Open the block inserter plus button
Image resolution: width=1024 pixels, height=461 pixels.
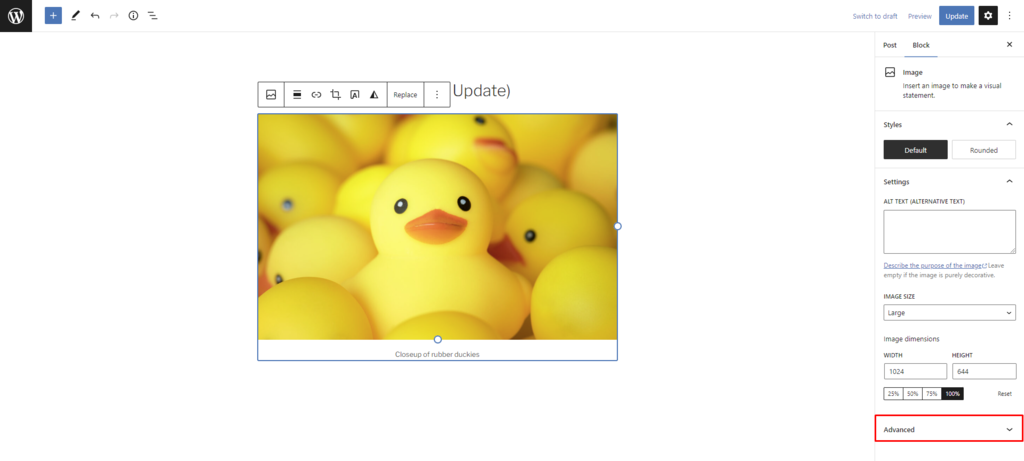pos(53,16)
